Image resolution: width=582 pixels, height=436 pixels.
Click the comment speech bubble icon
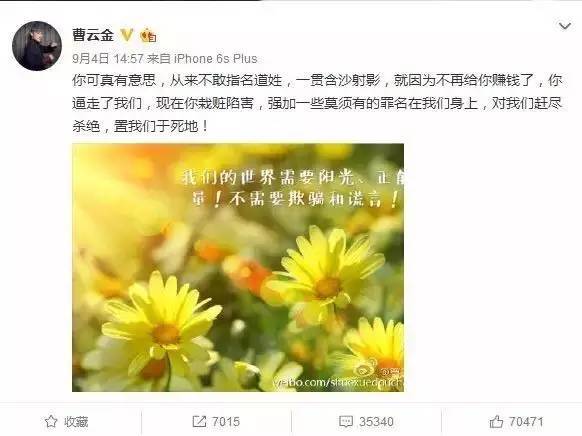click(x=346, y=422)
